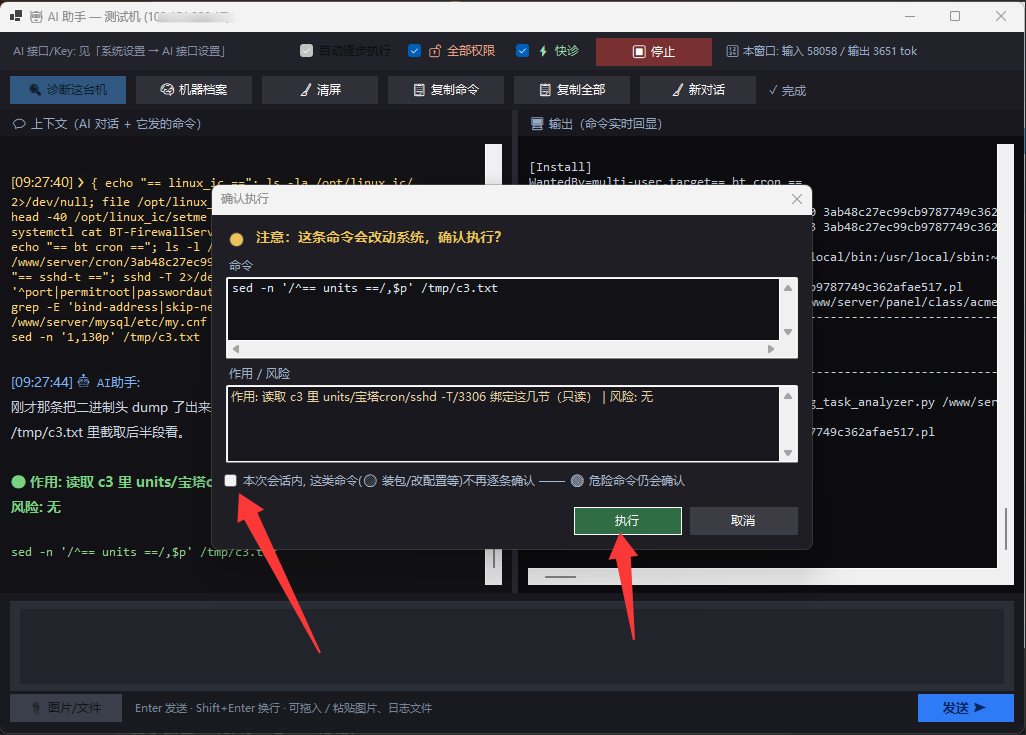Minimize the AI 助手 window

(x=910, y=16)
